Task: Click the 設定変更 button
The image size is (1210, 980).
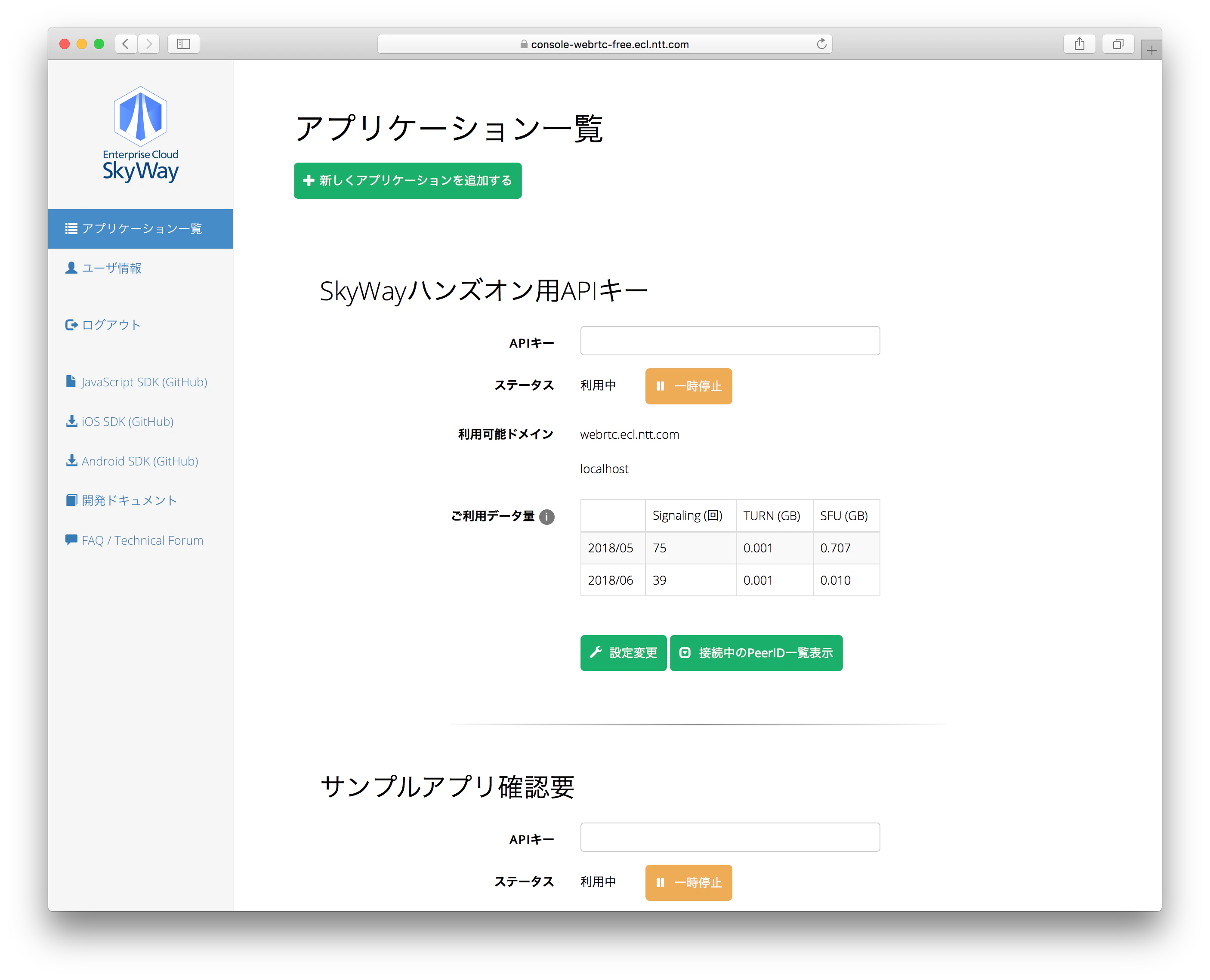Action: tap(624, 653)
